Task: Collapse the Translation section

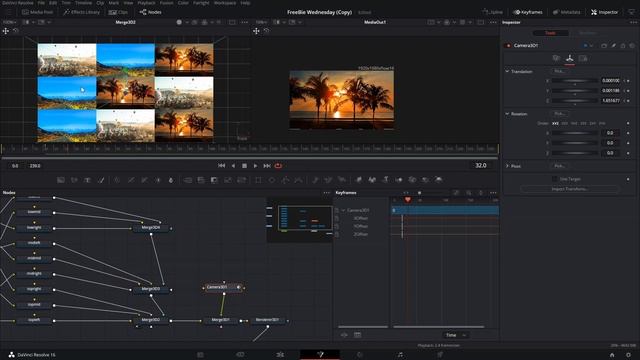Action: point(507,71)
